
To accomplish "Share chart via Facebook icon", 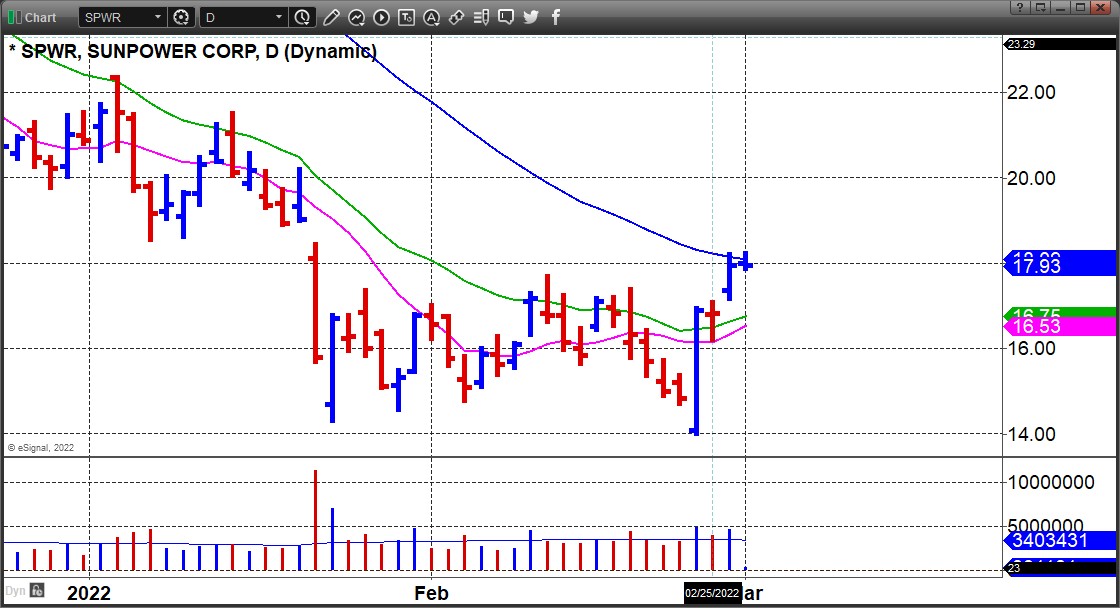I will [556, 17].
